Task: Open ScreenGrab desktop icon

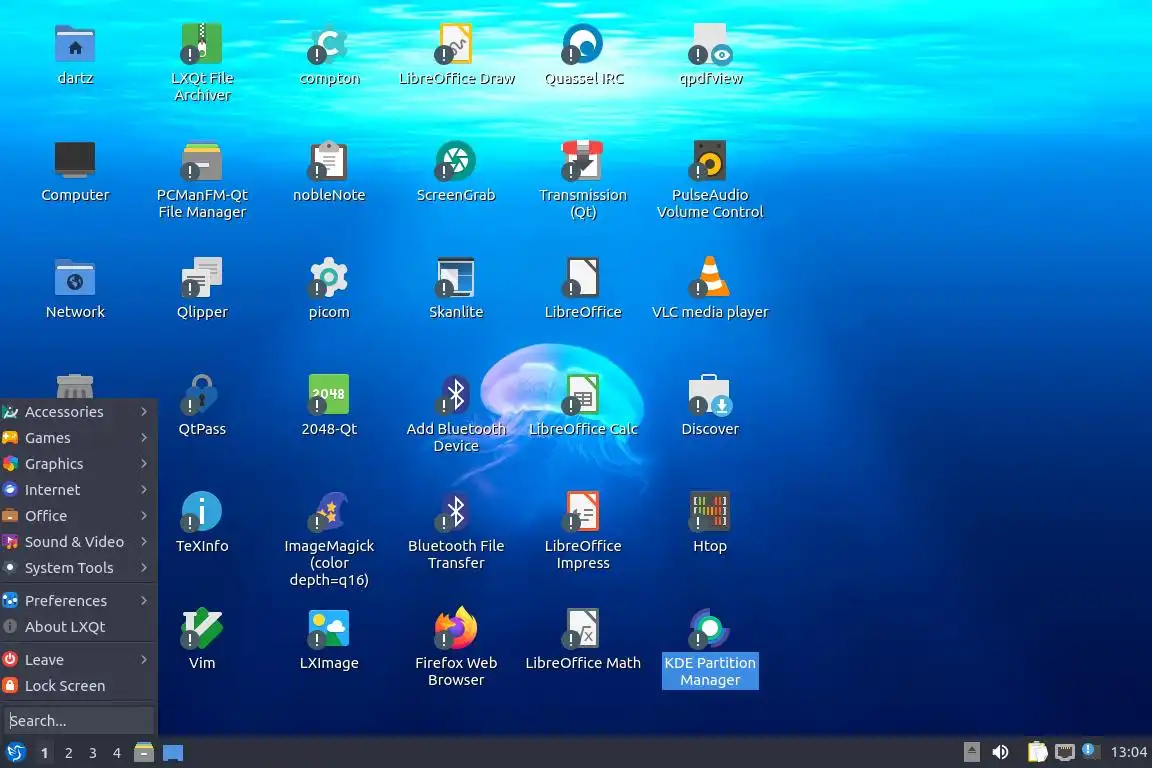Action: [x=456, y=160]
